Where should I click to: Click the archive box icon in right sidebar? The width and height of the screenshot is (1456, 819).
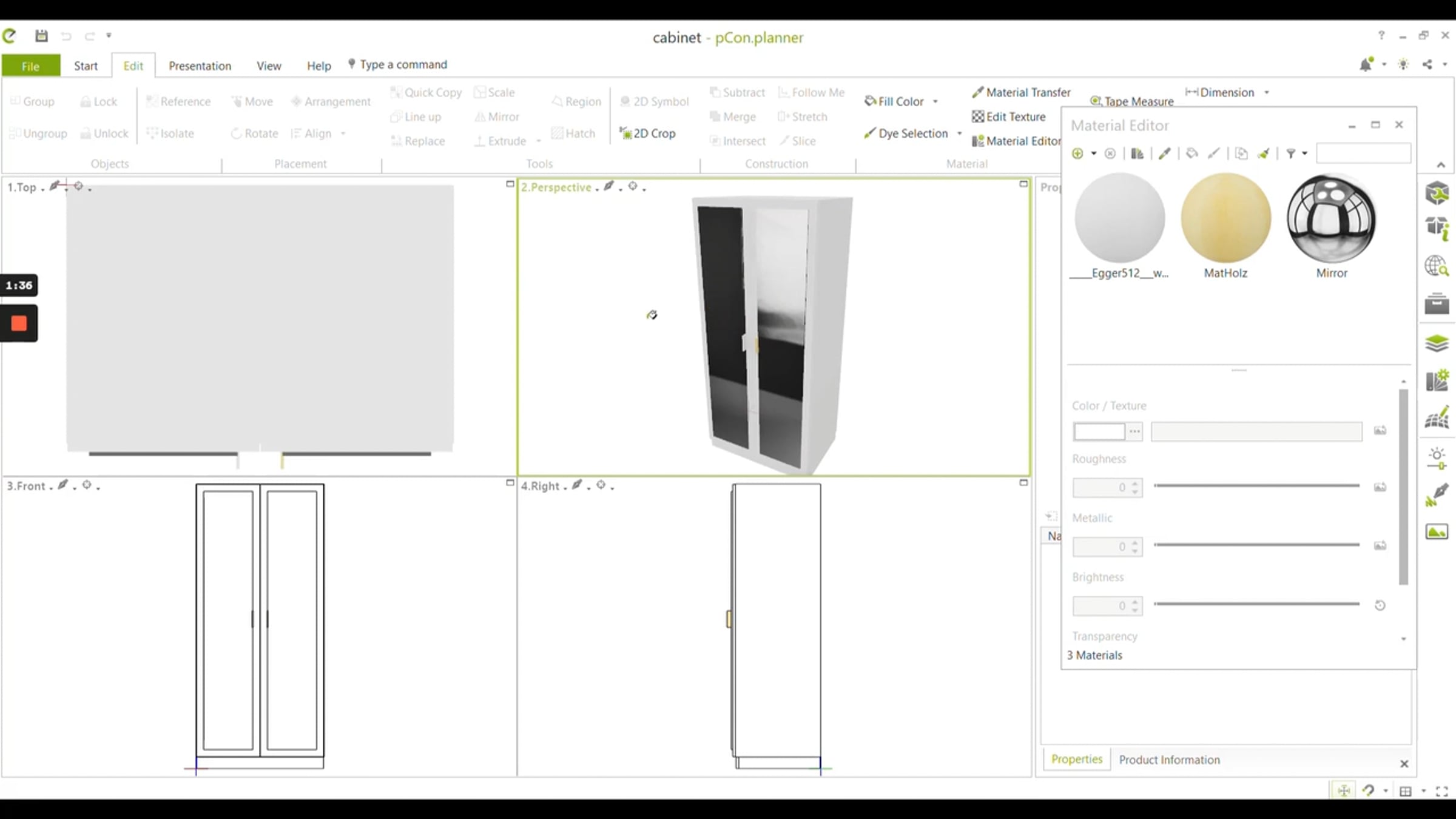tap(1437, 303)
